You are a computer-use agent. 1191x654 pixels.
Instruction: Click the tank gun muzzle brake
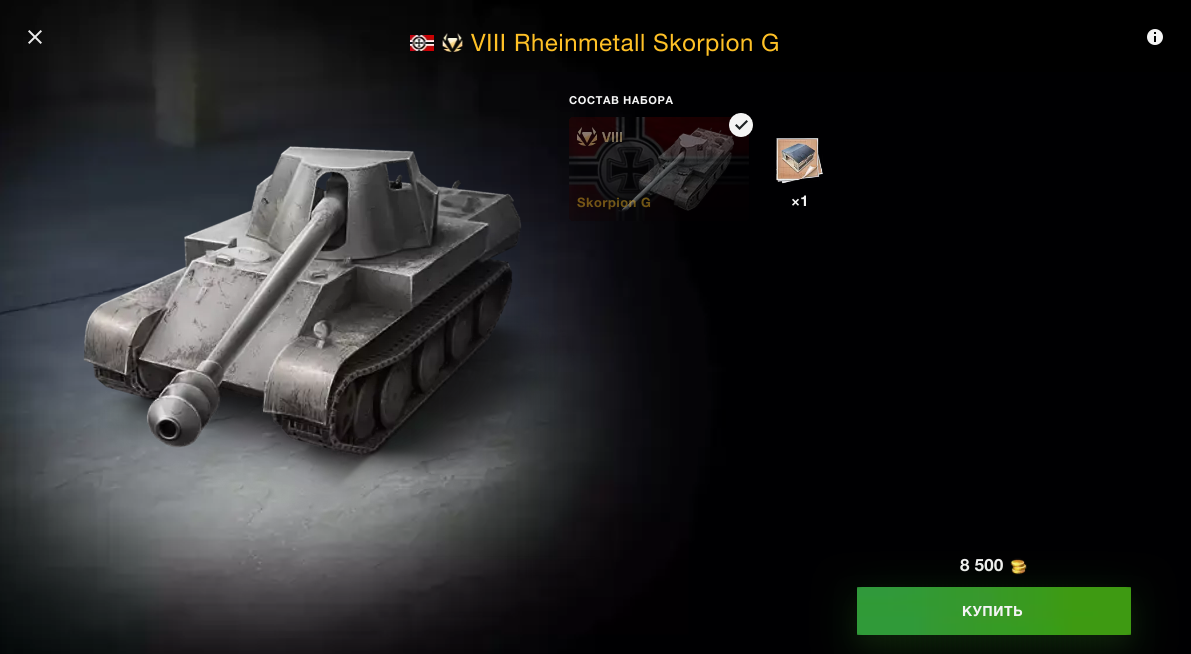182,405
